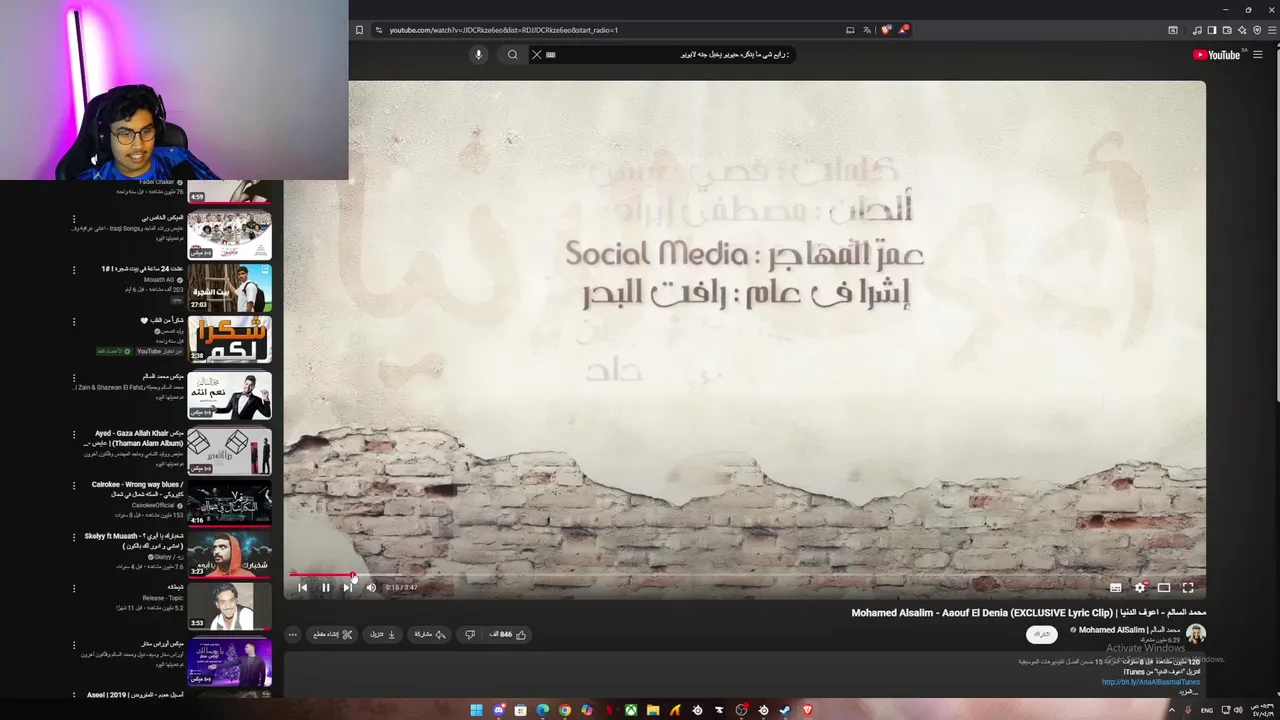1280x720 pixels.
Task: Click the CairokeeOfficial channel name
Action: pos(151,505)
